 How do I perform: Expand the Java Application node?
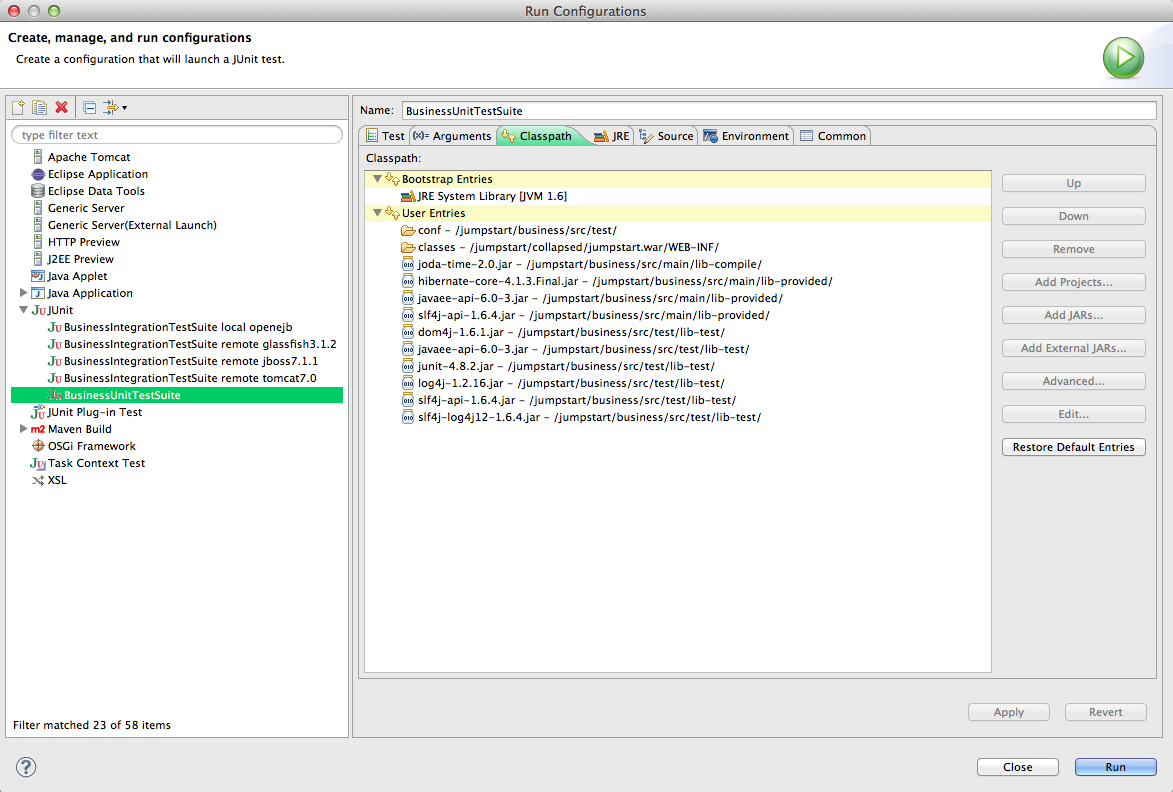pos(23,292)
